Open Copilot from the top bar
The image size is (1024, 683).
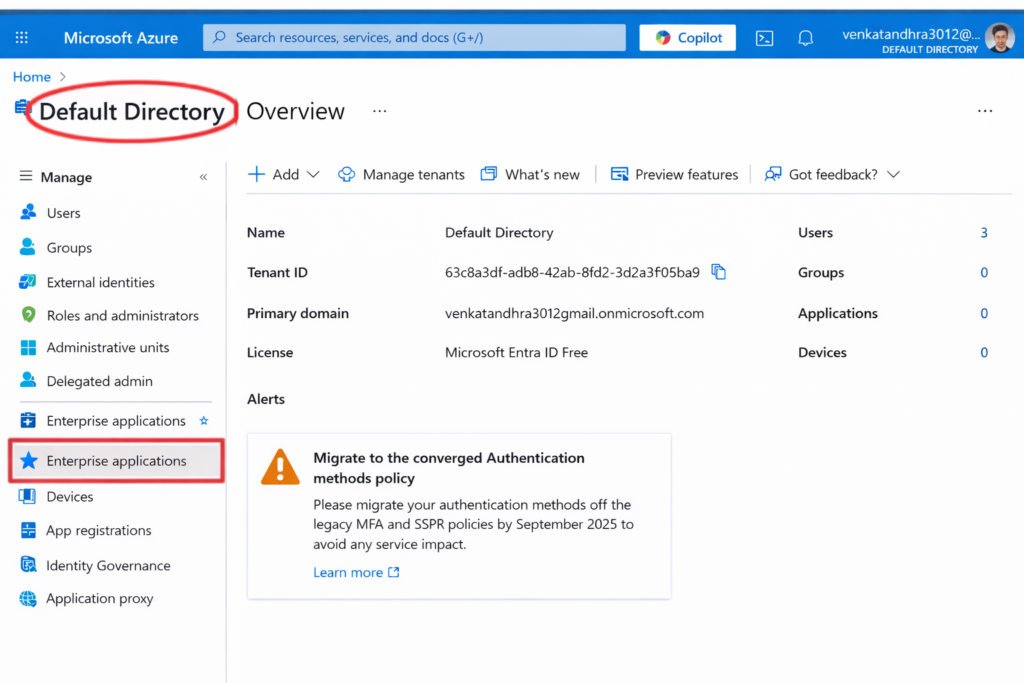coord(688,37)
